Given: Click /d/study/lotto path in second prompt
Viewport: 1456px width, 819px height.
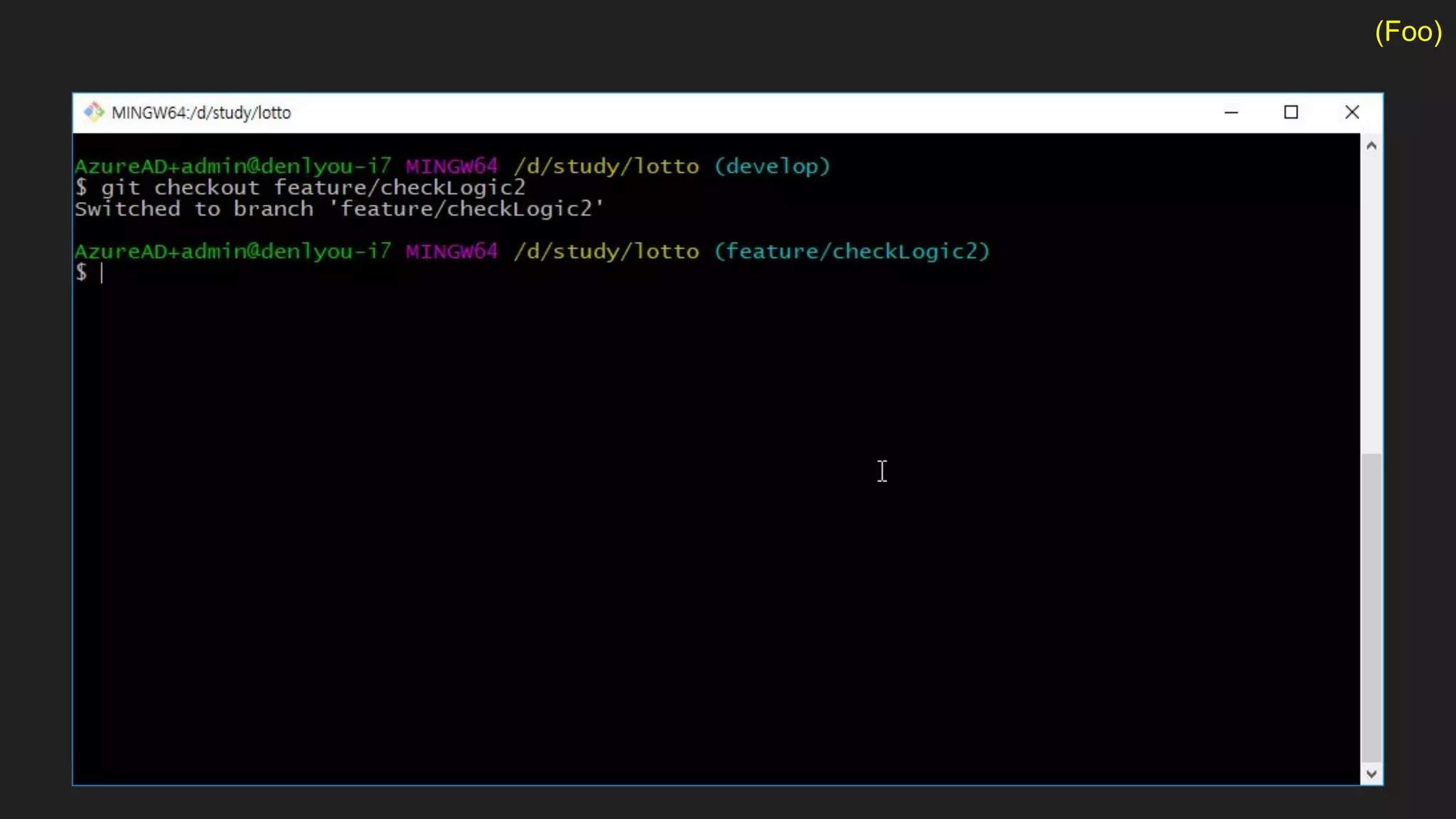Looking at the screenshot, I should 606,252.
